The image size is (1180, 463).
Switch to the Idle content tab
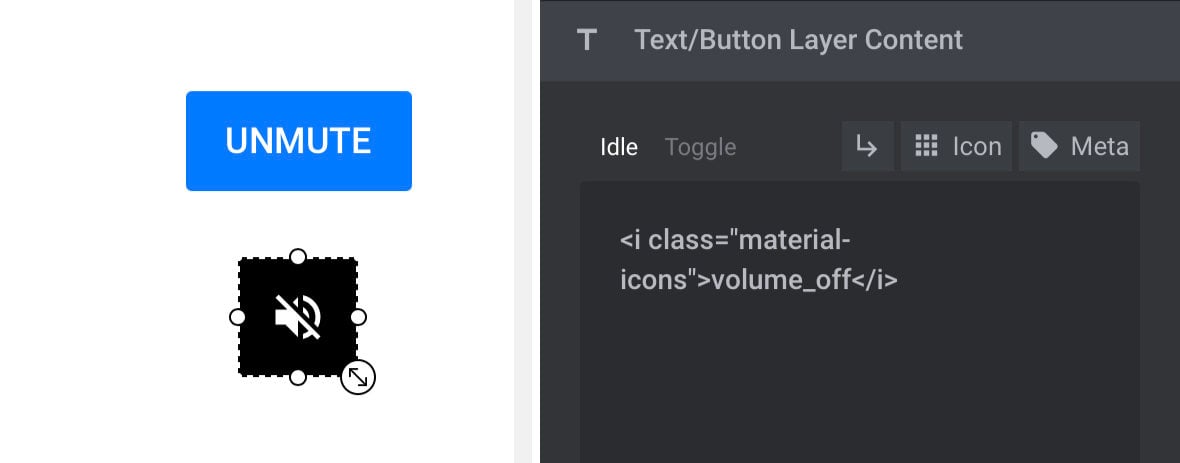[x=619, y=147]
